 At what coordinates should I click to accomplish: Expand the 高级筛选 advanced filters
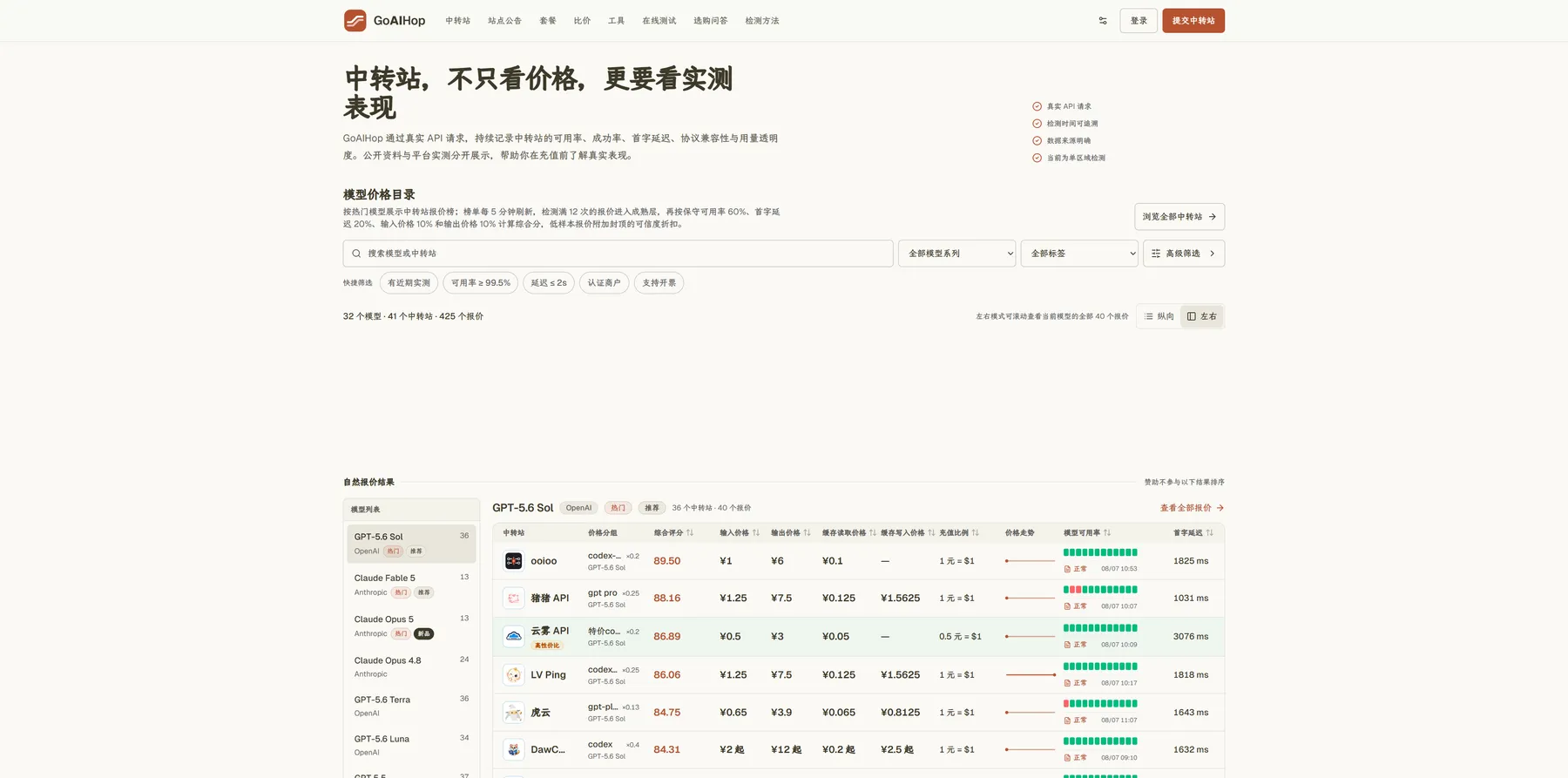click(x=1184, y=254)
